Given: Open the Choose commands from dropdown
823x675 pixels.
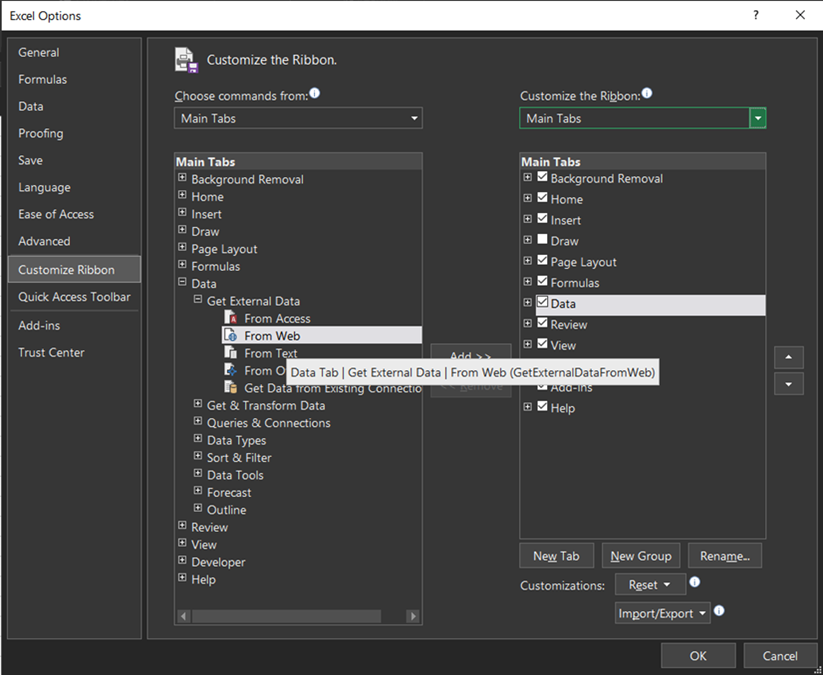Looking at the screenshot, I should coord(298,118).
